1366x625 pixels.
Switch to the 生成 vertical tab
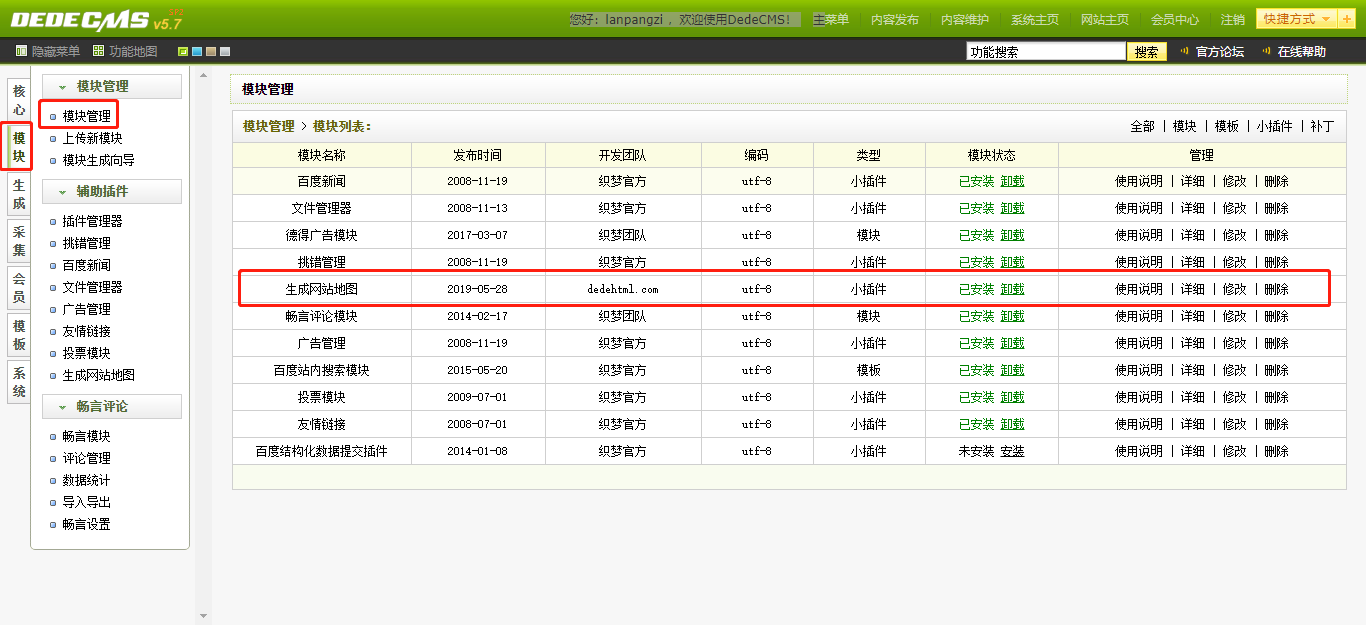(x=19, y=195)
